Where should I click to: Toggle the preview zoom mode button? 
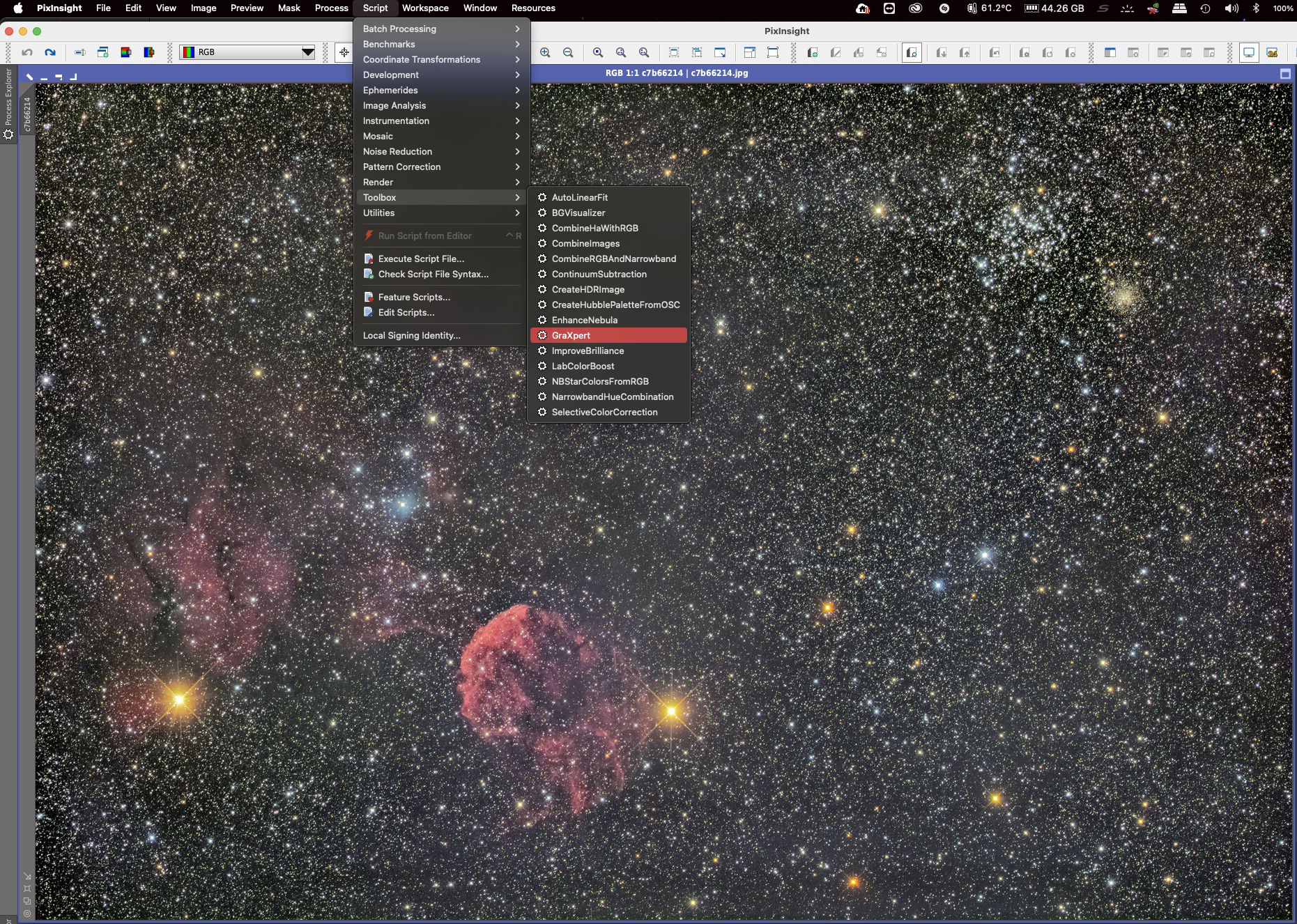tap(912, 52)
